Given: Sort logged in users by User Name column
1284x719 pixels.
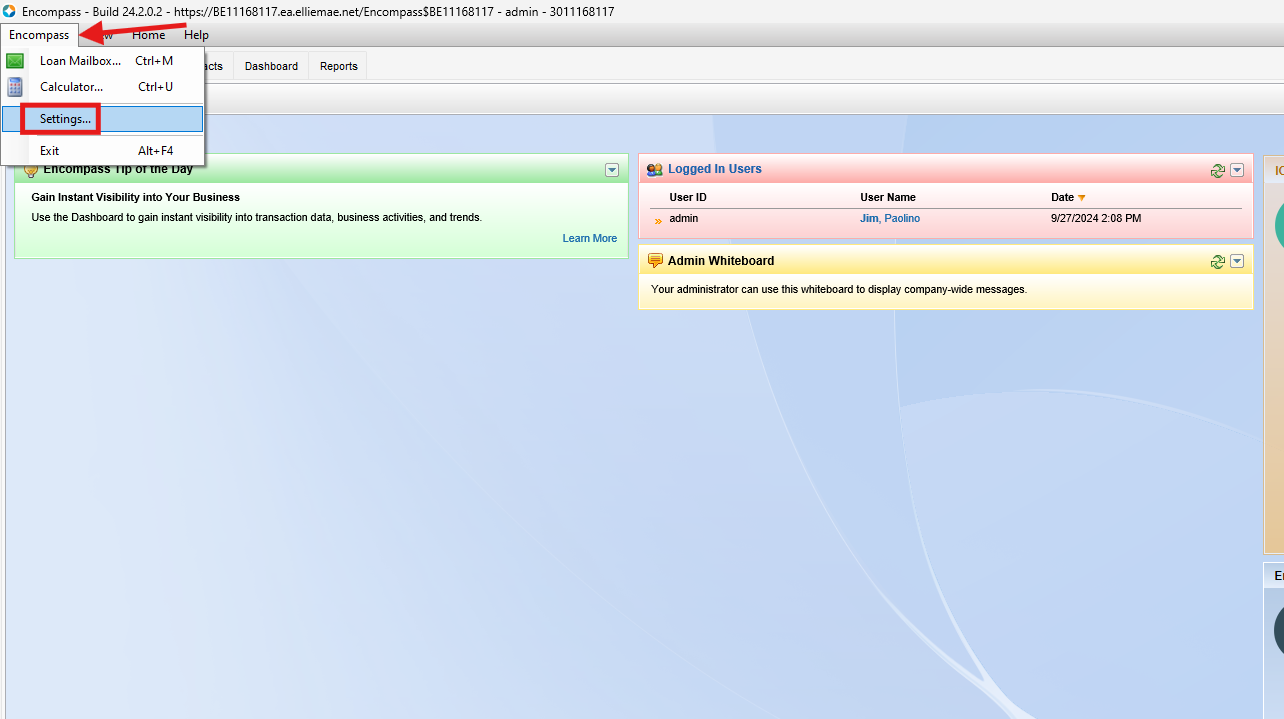Looking at the screenshot, I should (x=888, y=197).
